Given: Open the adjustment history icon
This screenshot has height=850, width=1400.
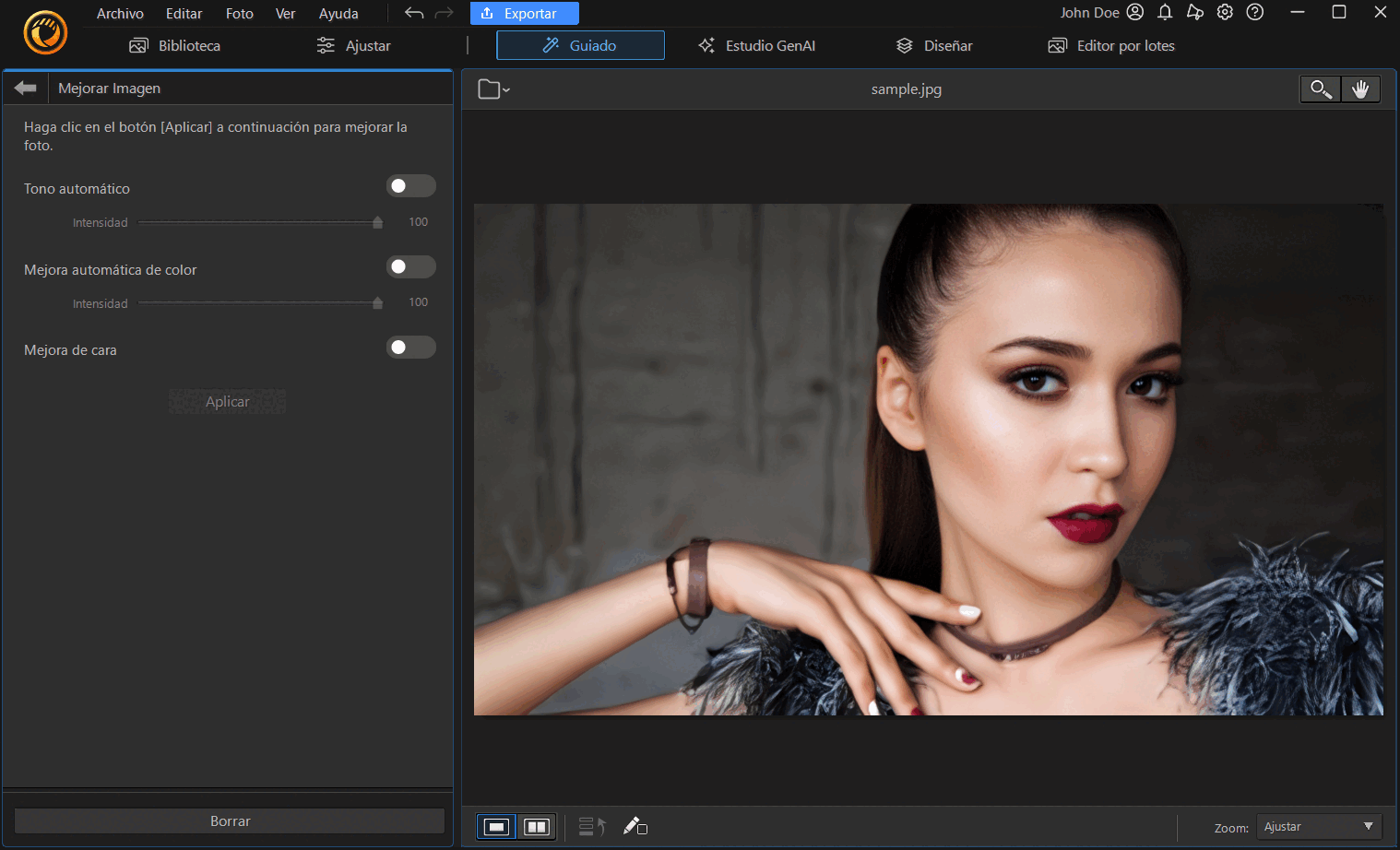Looking at the screenshot, I should [x=591, y=827].
